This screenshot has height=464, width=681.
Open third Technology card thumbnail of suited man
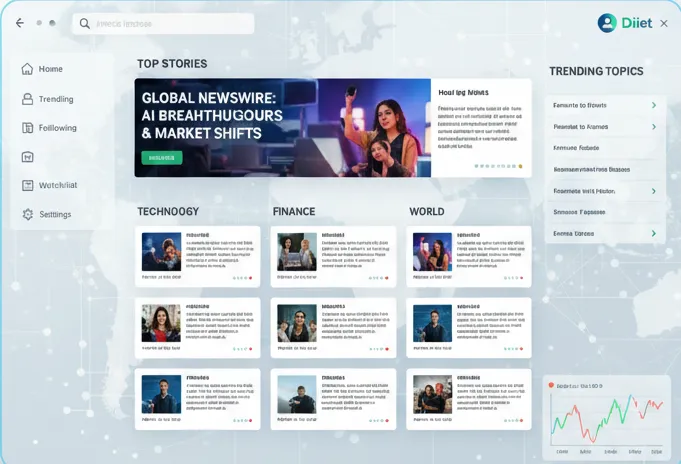click(x=162, y=394)
